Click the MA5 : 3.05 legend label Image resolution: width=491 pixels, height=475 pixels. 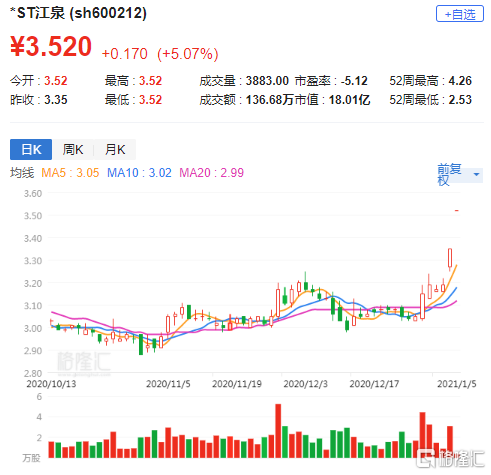[70, 173]
